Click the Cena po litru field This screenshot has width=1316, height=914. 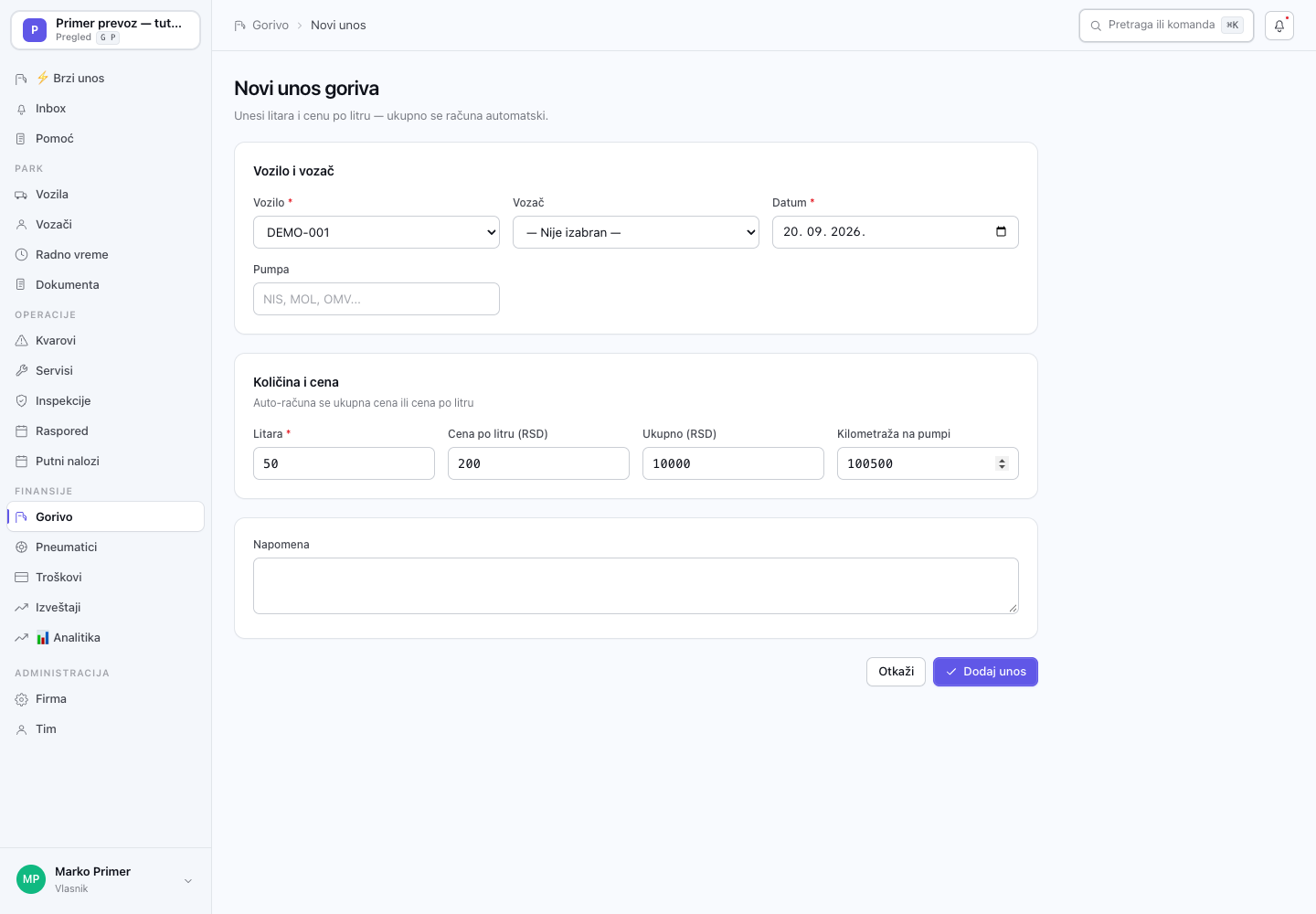538,463
